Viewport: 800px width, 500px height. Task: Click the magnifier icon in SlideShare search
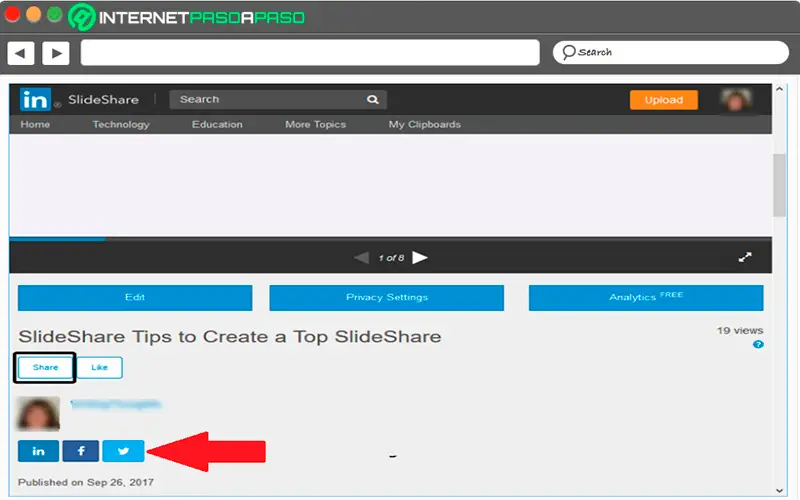click(373, 99)
